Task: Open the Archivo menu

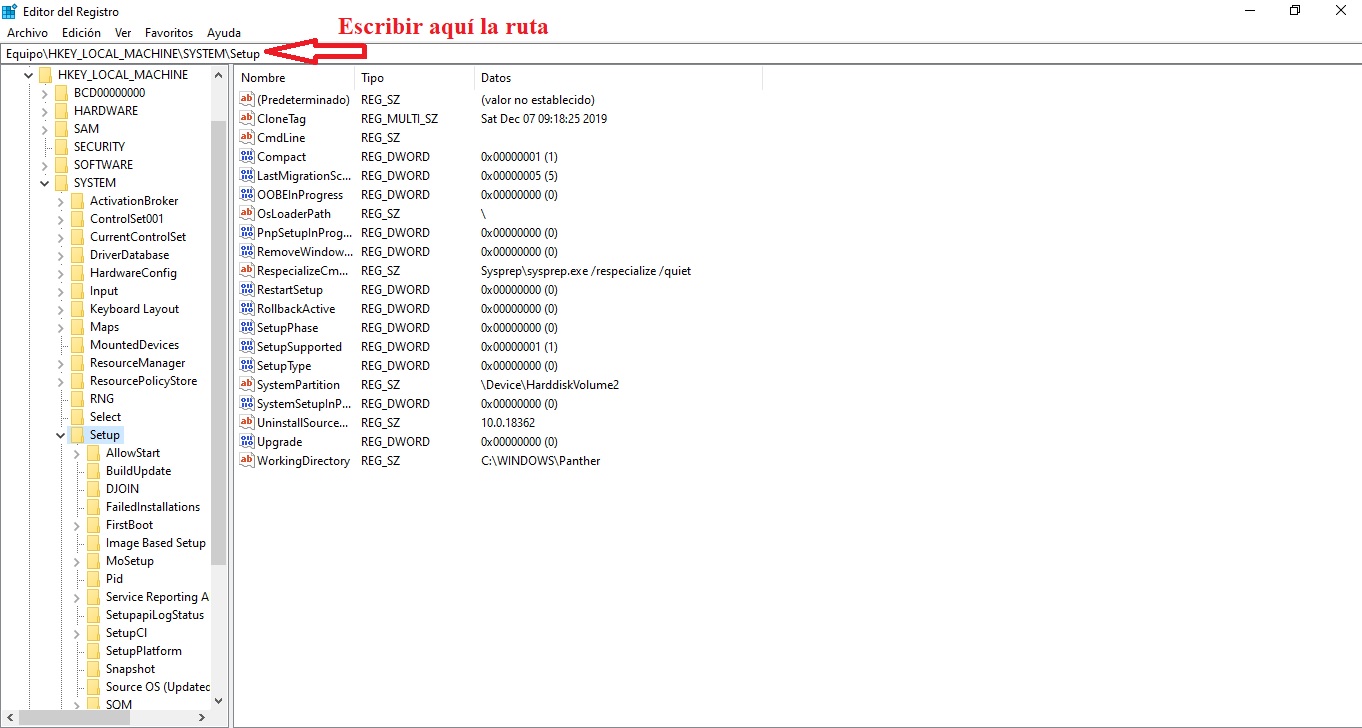Action: click(x=27, y=33)
